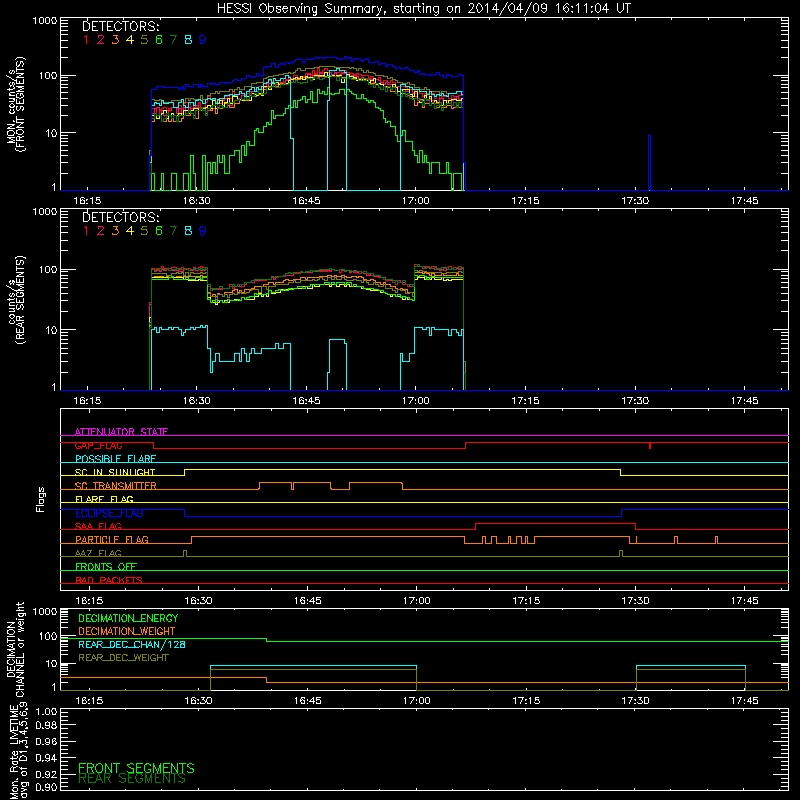Click the 17:00 tick label under decimation panel
800x800 pixels.
(417, 701)
